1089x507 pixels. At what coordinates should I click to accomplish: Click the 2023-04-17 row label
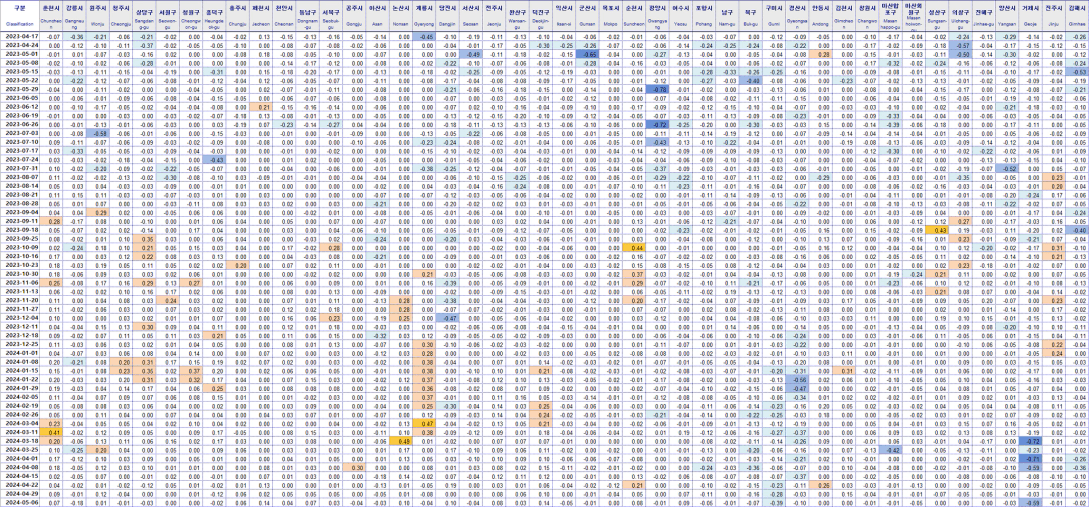(19, 36)
